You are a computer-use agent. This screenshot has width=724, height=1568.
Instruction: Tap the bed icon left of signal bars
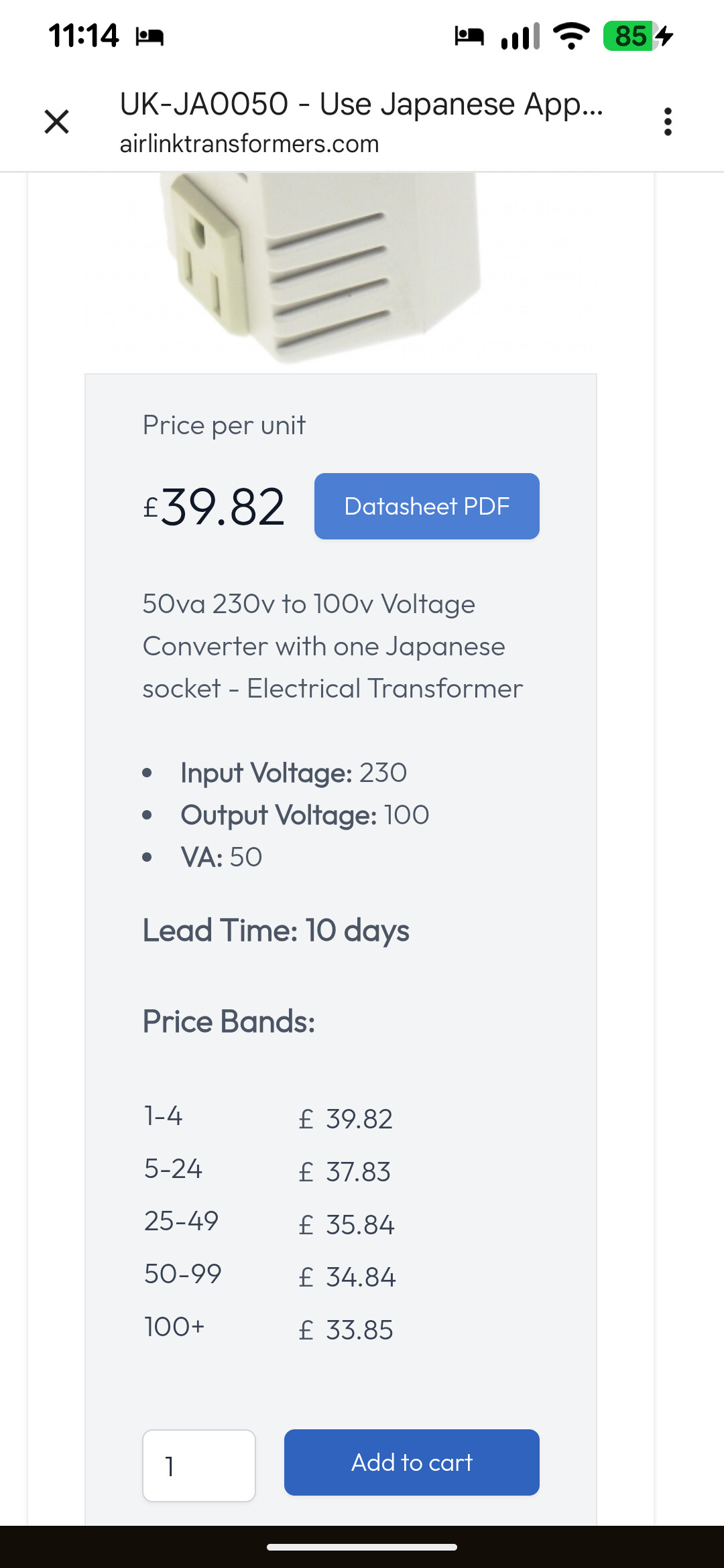469,35
